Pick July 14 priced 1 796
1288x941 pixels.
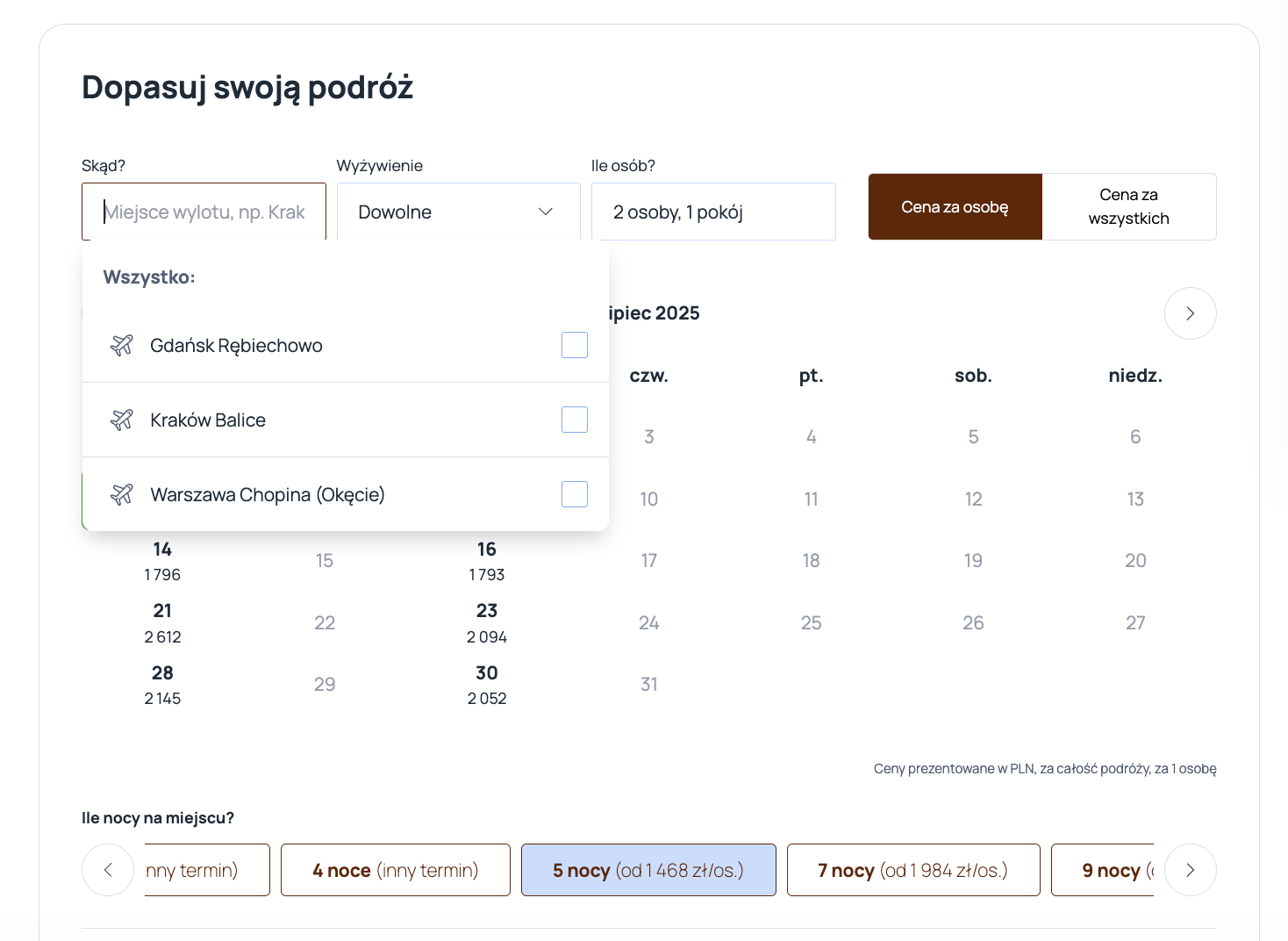coord(162,561)
